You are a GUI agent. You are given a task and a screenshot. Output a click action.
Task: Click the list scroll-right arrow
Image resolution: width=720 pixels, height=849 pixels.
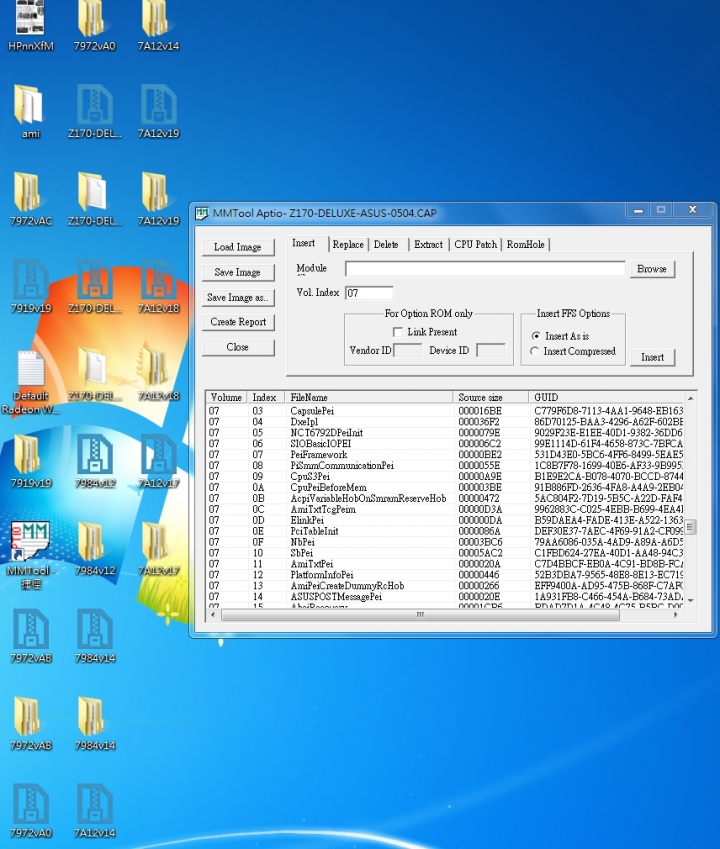(x=675, y=615)
